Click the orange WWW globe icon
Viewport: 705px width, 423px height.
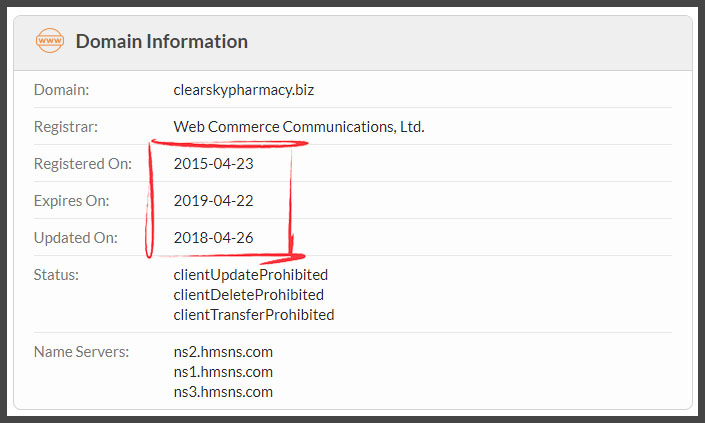[49, 42]
